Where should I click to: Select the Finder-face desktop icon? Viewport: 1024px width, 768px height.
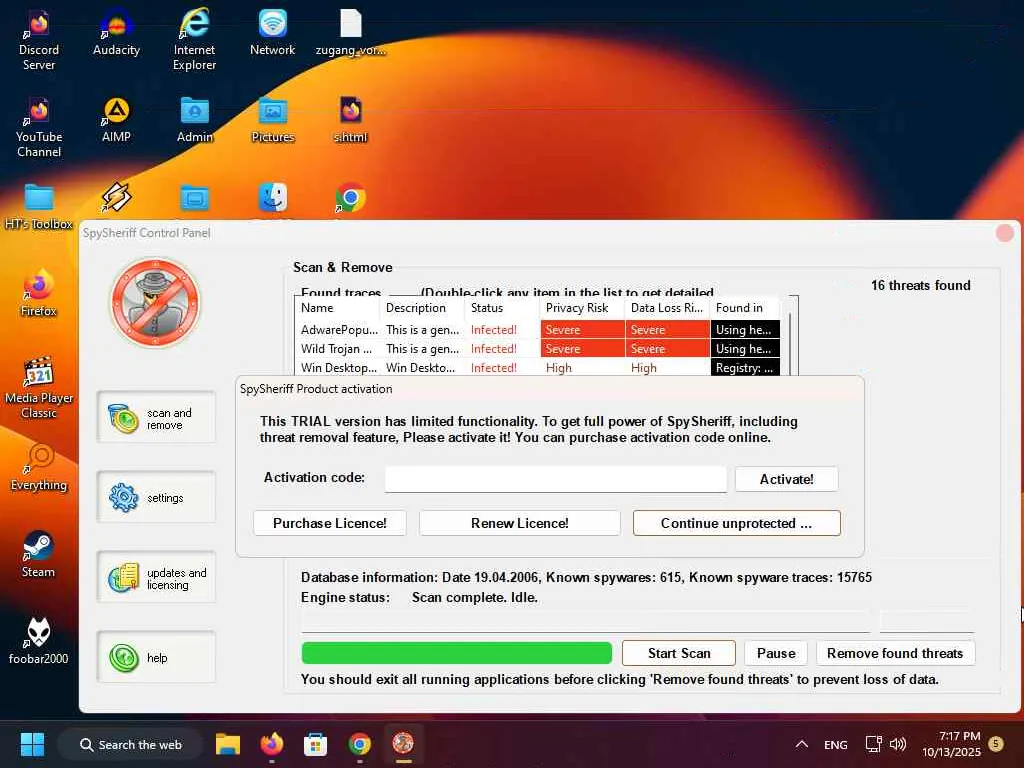(x=272, y=198)
